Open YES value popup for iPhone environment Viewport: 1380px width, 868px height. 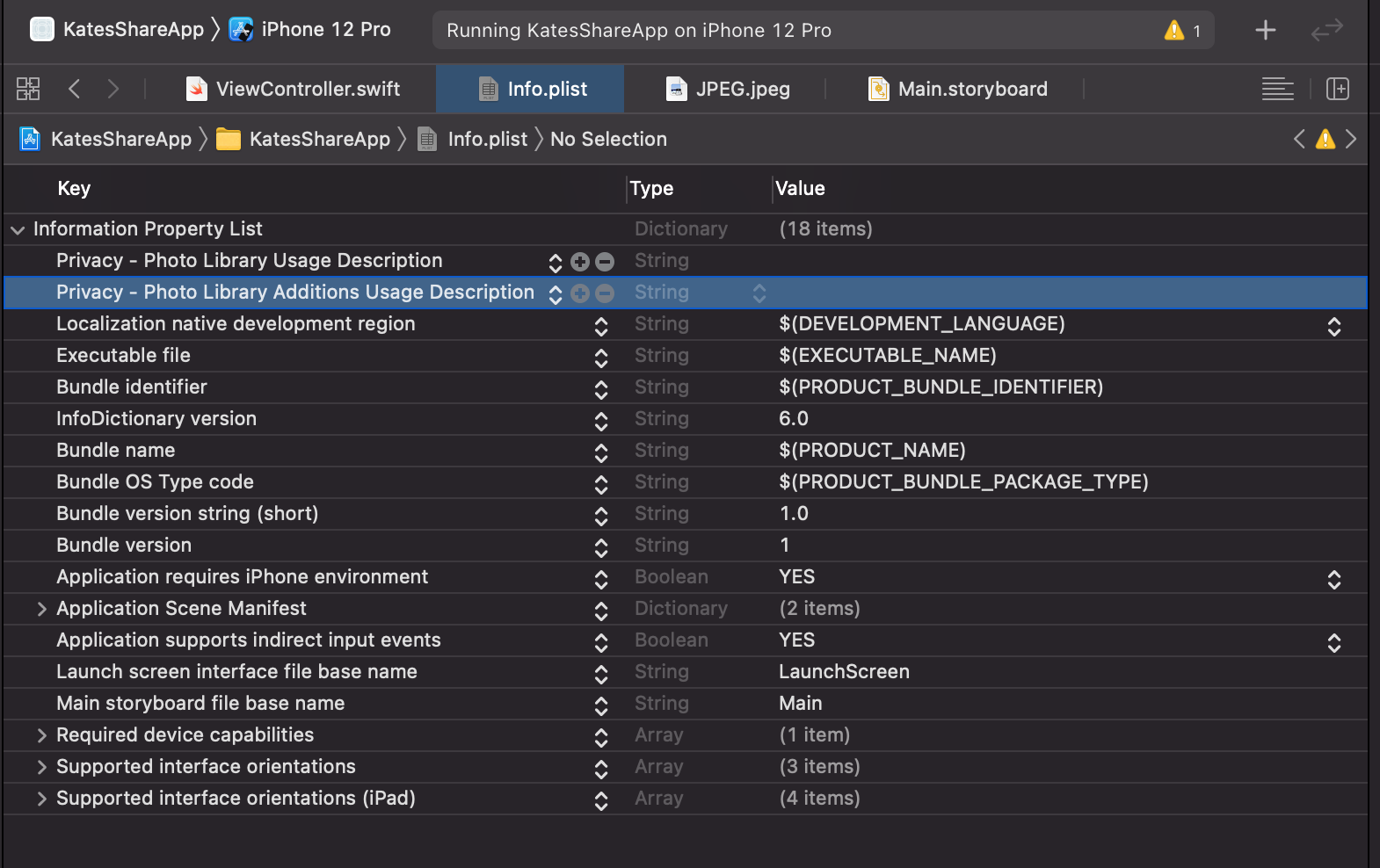1334,579
